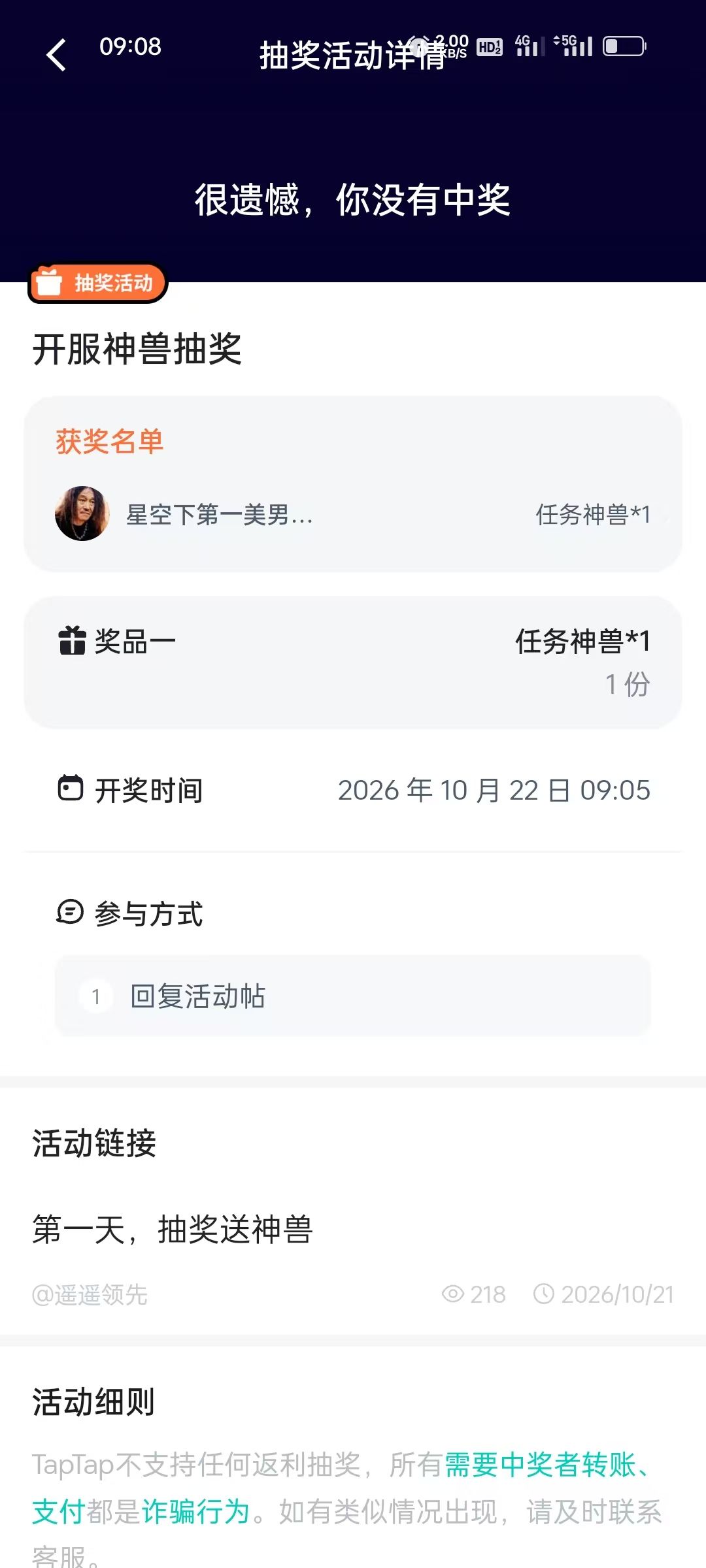706x1568 pixels.
Task: Tap the clock icon beside 2026/10/21
Action: [x=544, y=1294]
